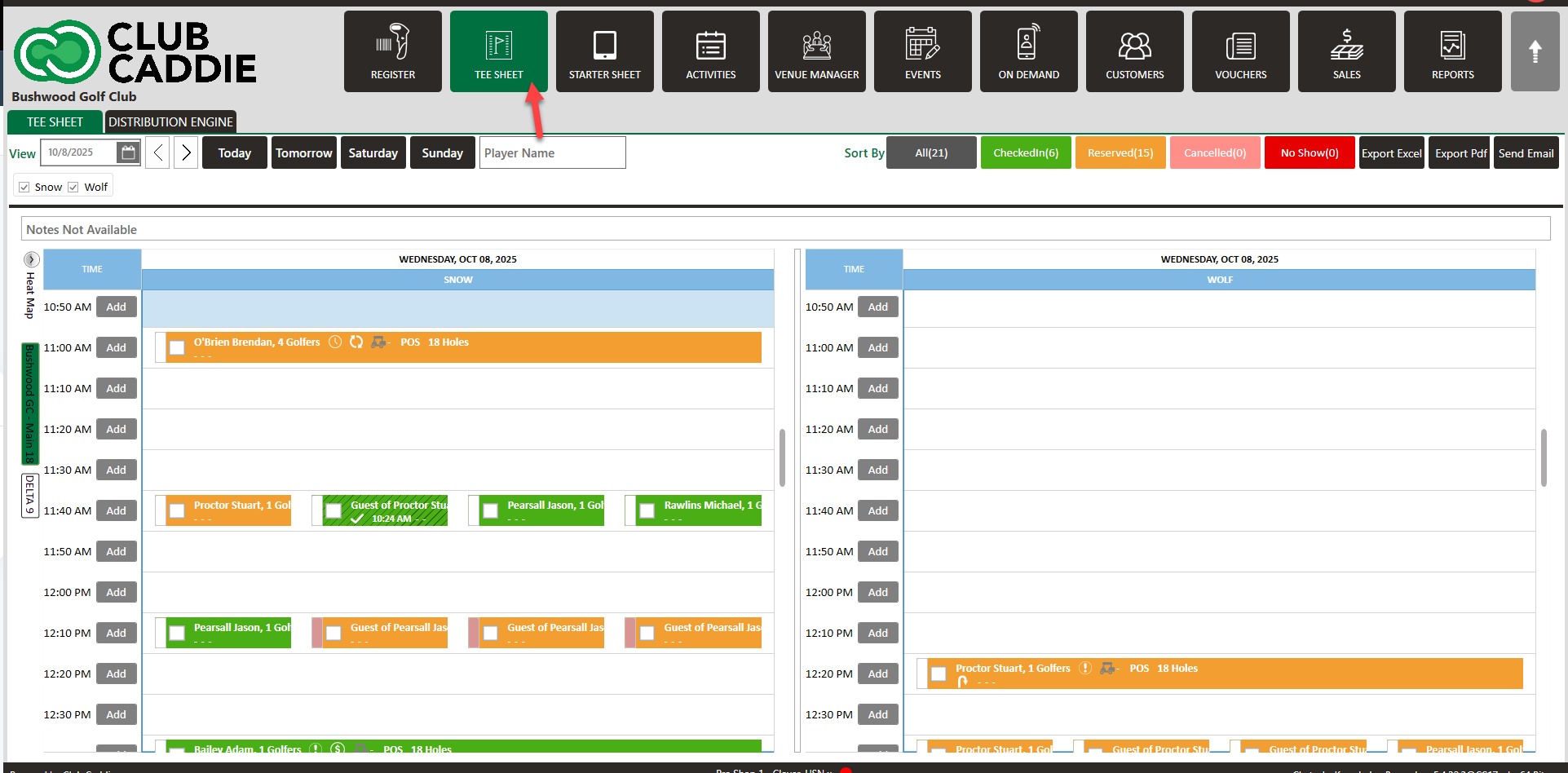Switch to Distribution Engine tab

point(170,122)
